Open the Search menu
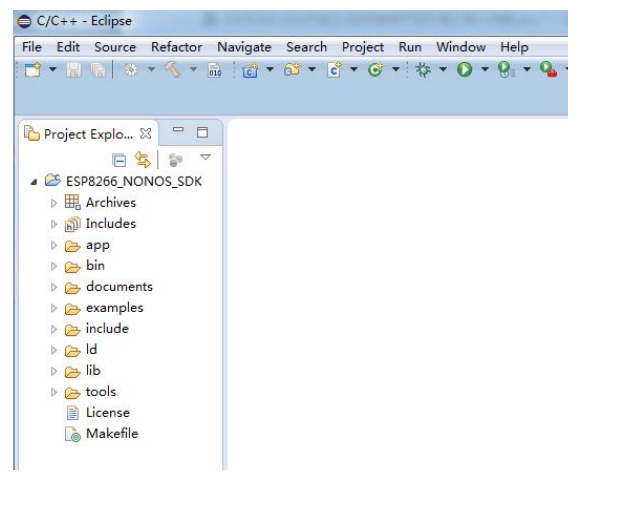Screen dimensions: 643x522 [306, 47]
